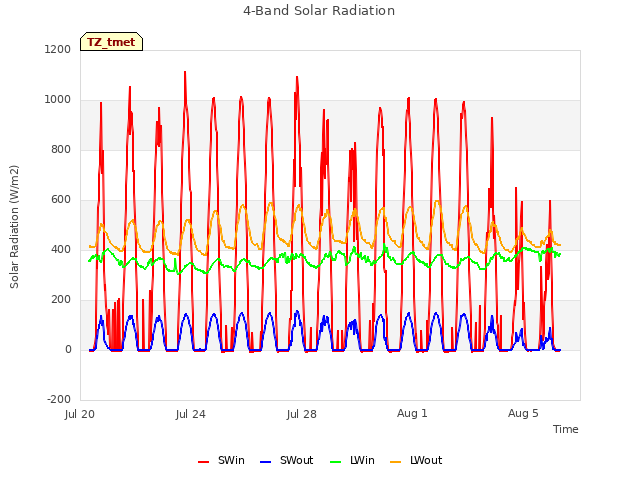Click the chart title 4-Band Solar Radiation

point(319,11)
